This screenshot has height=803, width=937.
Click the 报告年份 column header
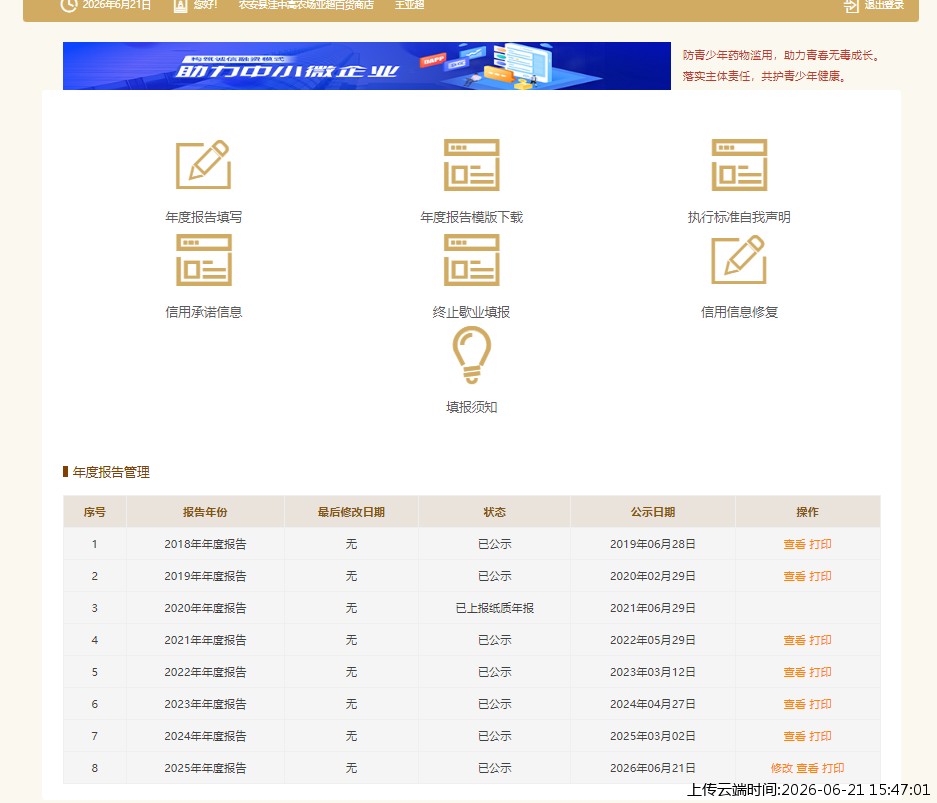tap(205, 511)
